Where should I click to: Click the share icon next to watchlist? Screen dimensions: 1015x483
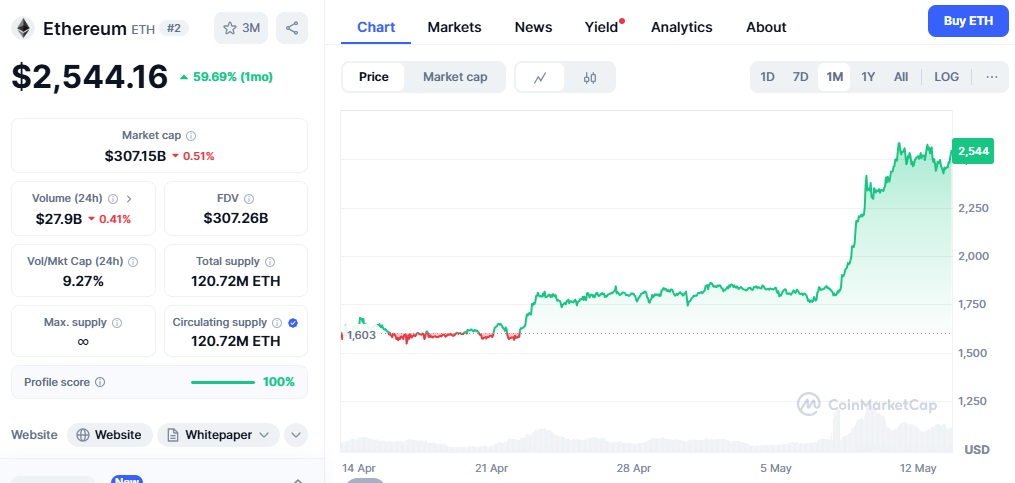(291, 28)
